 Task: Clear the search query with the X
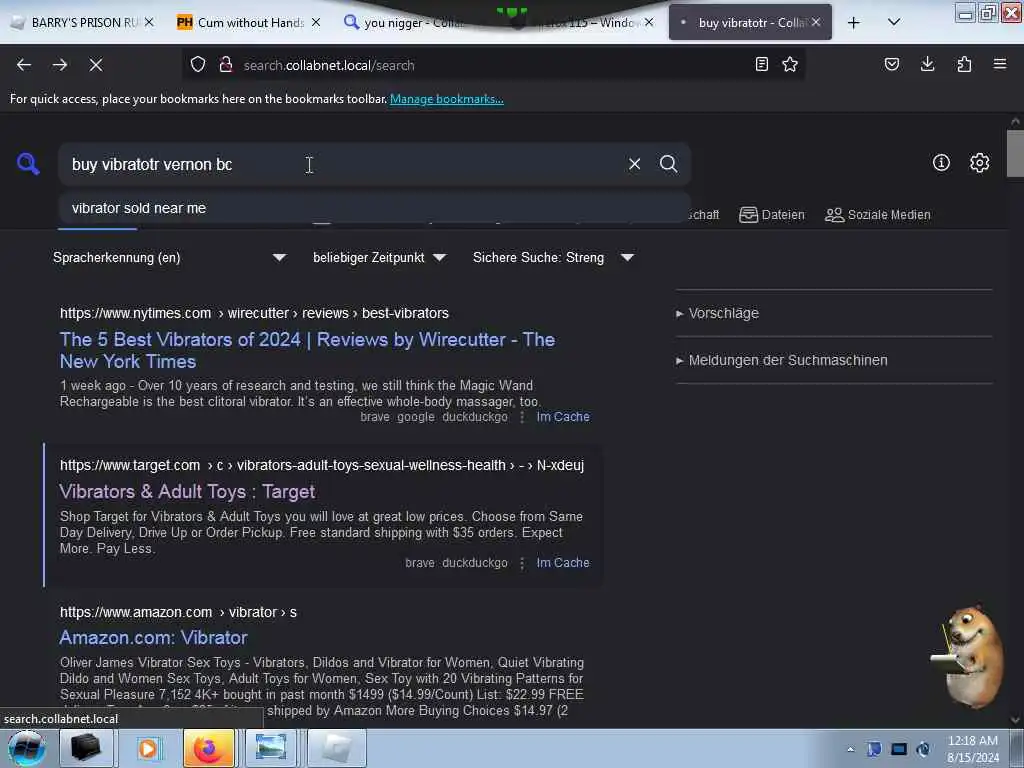coord(634,164)
